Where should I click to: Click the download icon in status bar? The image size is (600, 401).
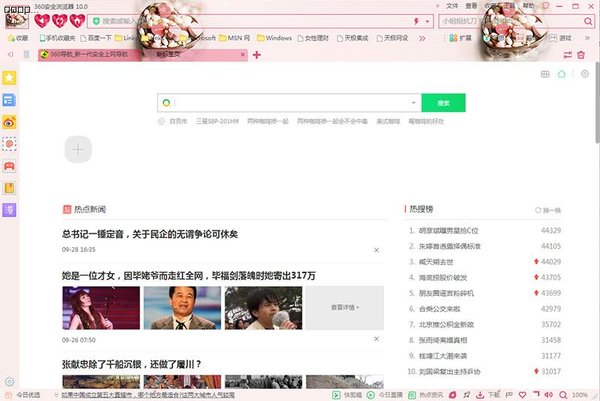pos(480,394)
